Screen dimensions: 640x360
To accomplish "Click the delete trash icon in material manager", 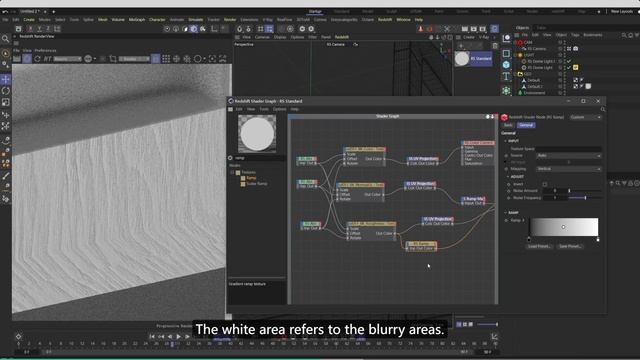I will pos(495,46).
